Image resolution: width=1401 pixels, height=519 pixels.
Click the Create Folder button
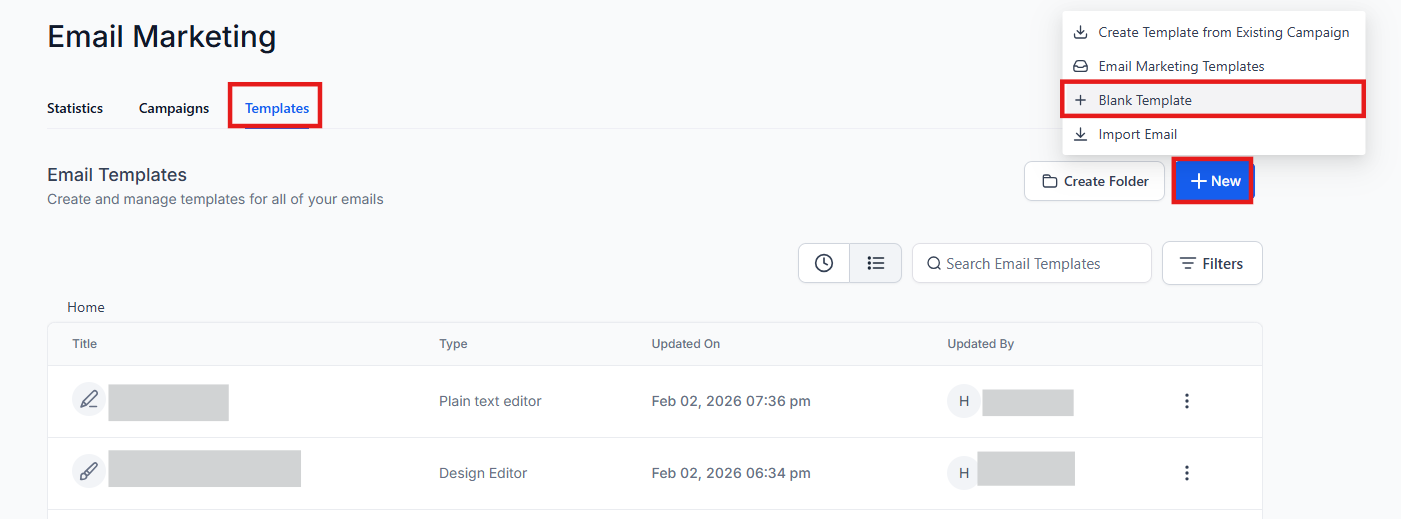click(1094, 181)
